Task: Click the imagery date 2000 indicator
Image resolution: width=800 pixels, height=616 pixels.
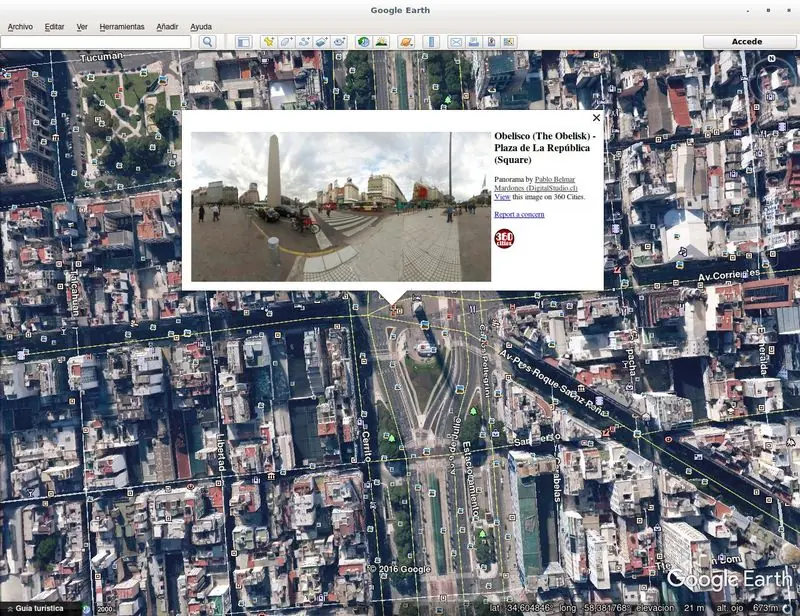Action: (105, 609)
